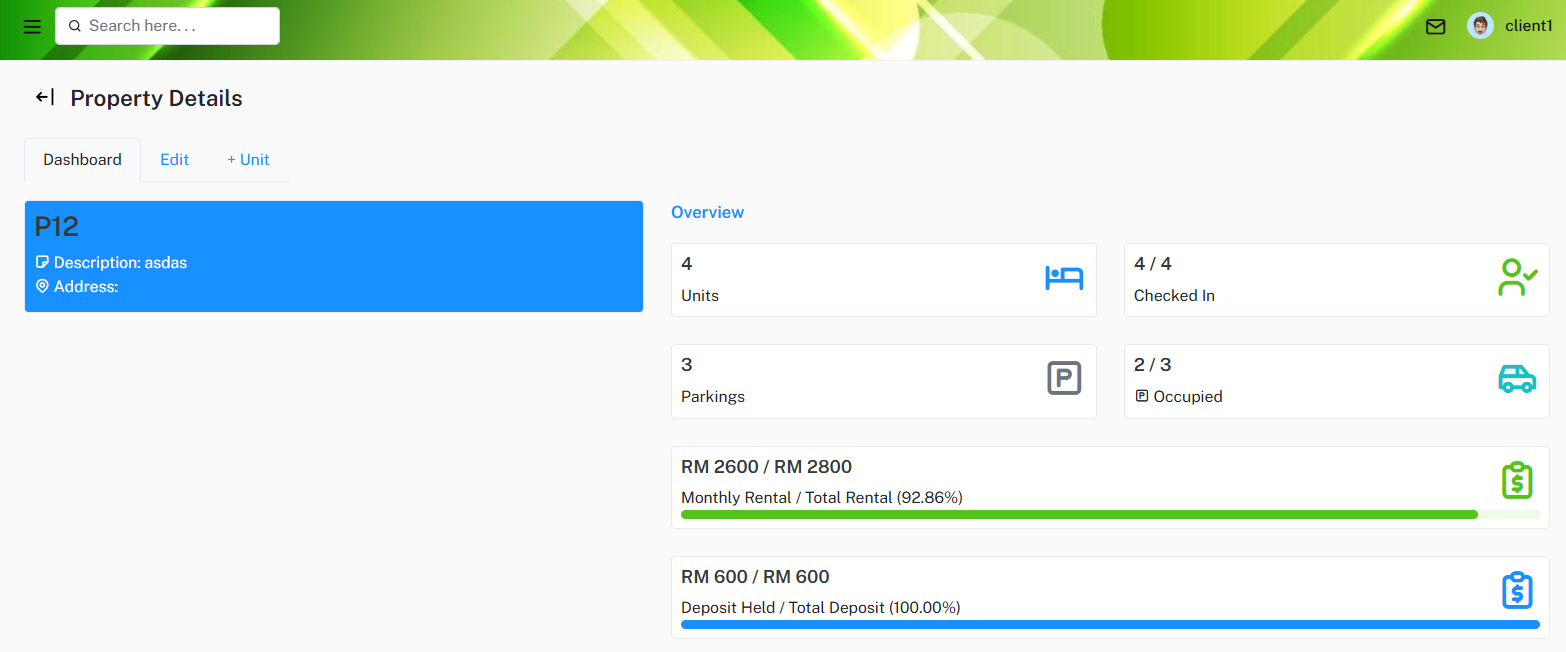
Task: Click the Overview heading link
Action: click(x=707, y=212)
